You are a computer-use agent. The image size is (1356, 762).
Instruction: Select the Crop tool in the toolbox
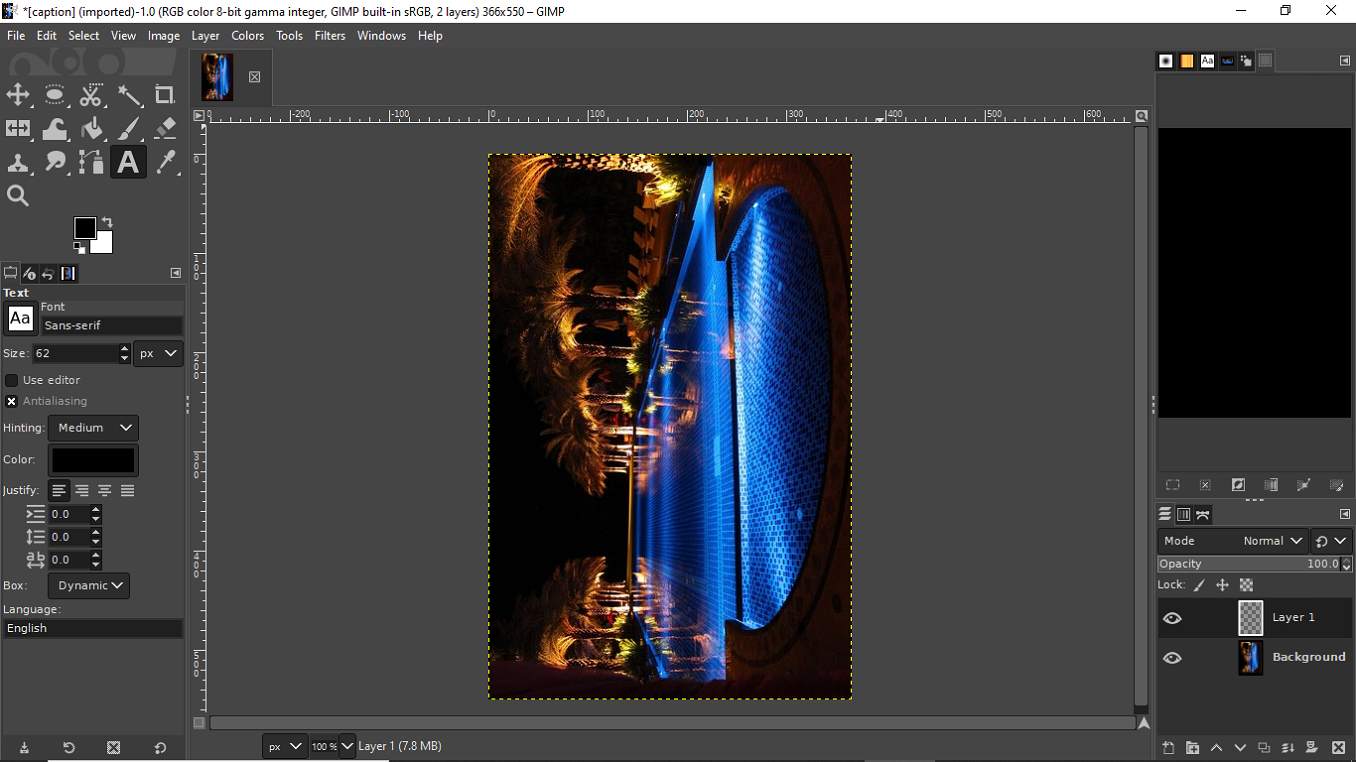point(165,96)
